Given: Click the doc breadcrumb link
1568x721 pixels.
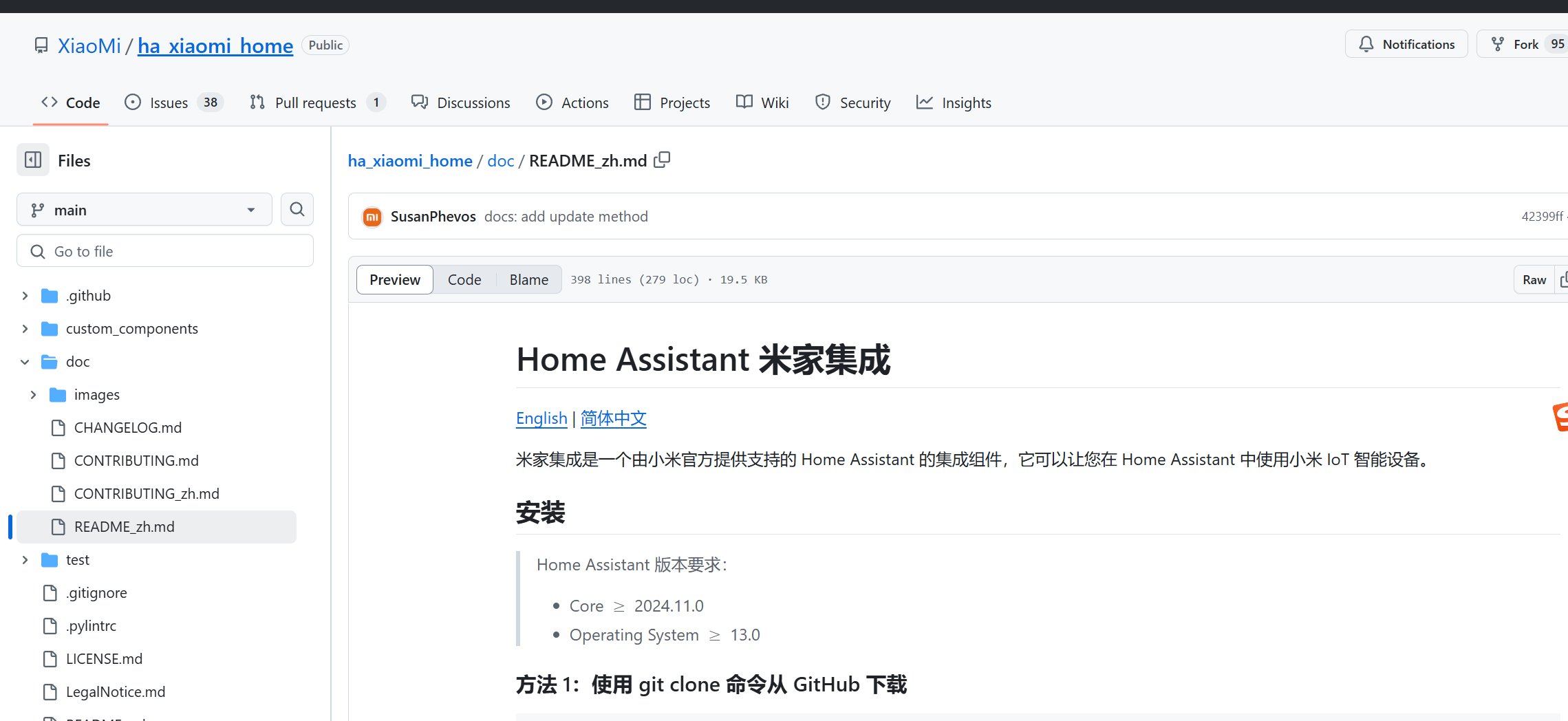Looking at the screenshot, I should pos(501,161).
